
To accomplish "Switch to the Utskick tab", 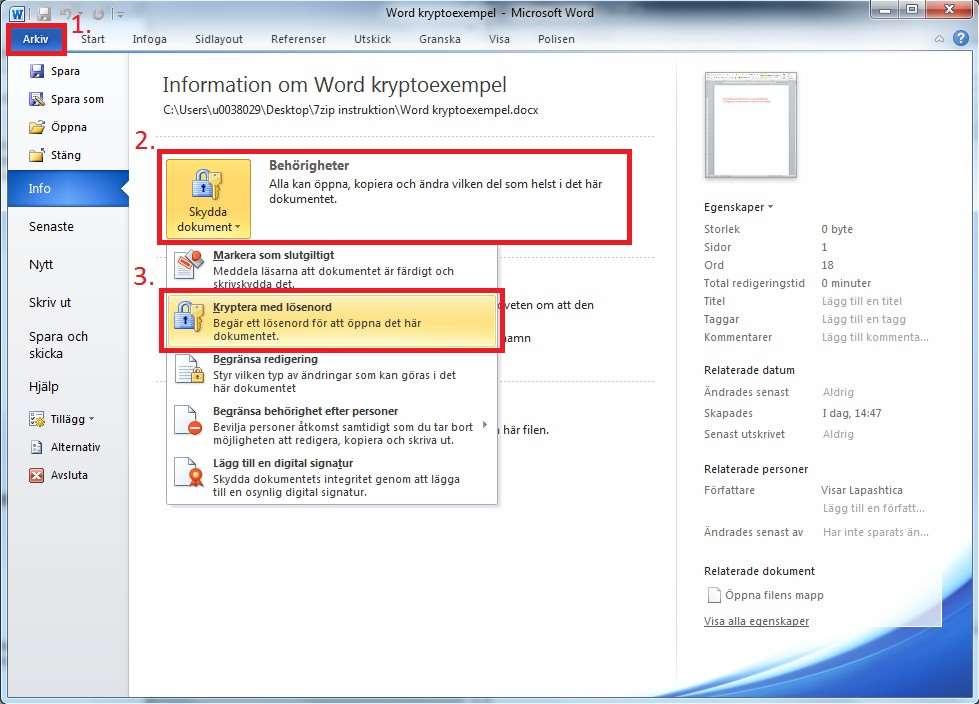I will [x=373, y=39].
